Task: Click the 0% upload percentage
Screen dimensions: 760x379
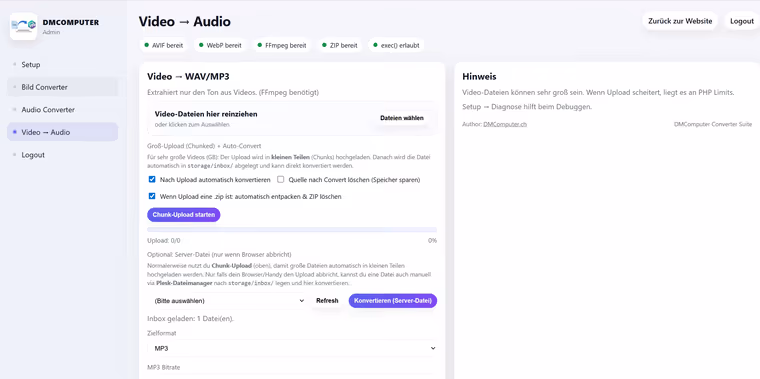Action: click(x=432, y=240)
